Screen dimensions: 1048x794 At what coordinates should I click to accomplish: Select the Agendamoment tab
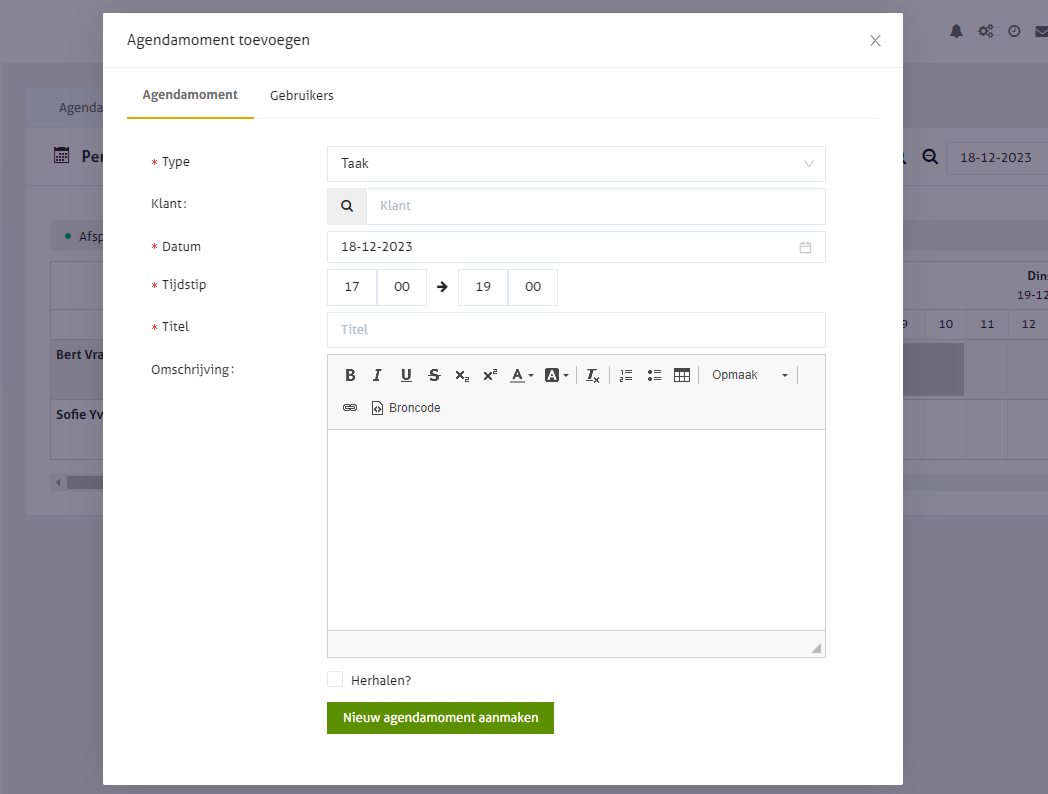click(x=190, y=95)
